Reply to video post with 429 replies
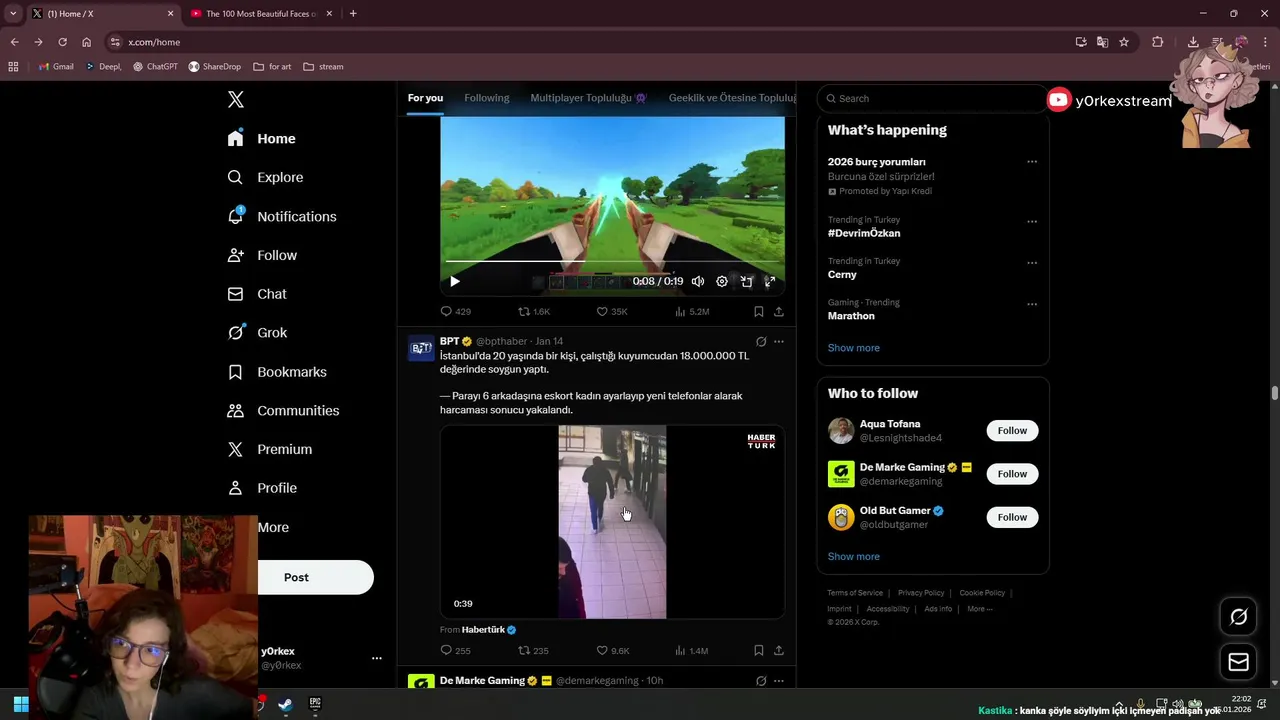Viewport: 1280px width, 720px height. point(456,312)
